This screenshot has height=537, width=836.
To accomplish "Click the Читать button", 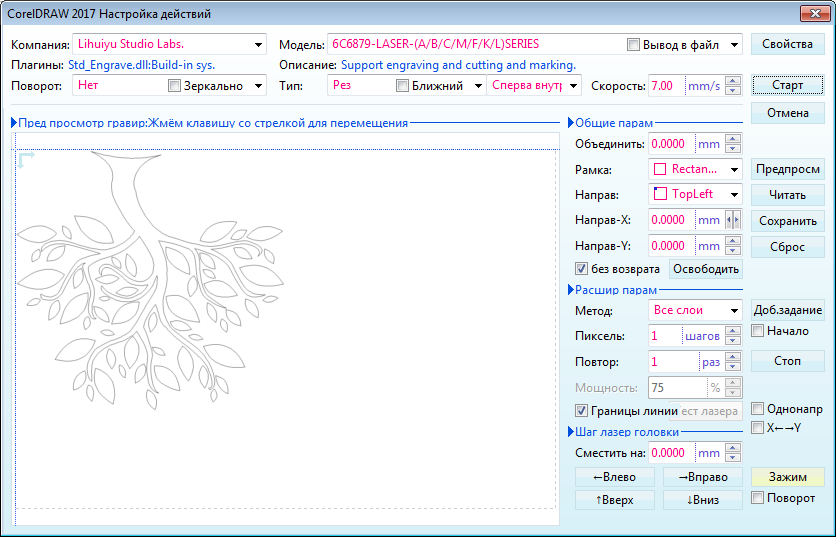I will (787, 195).
